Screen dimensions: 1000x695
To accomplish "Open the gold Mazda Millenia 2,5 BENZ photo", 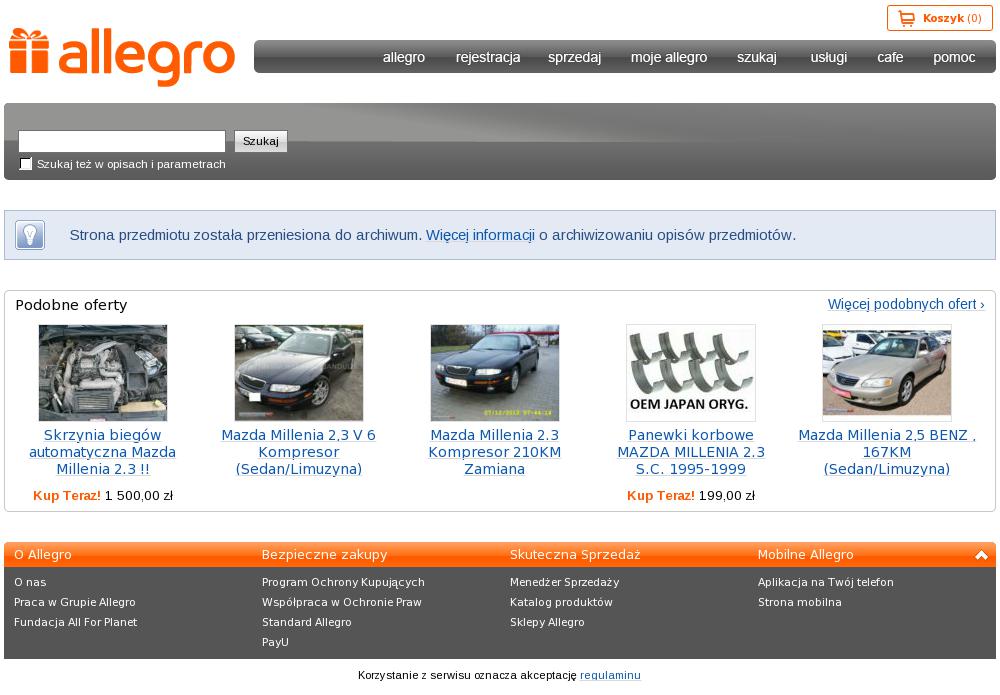I will point(886,373).
